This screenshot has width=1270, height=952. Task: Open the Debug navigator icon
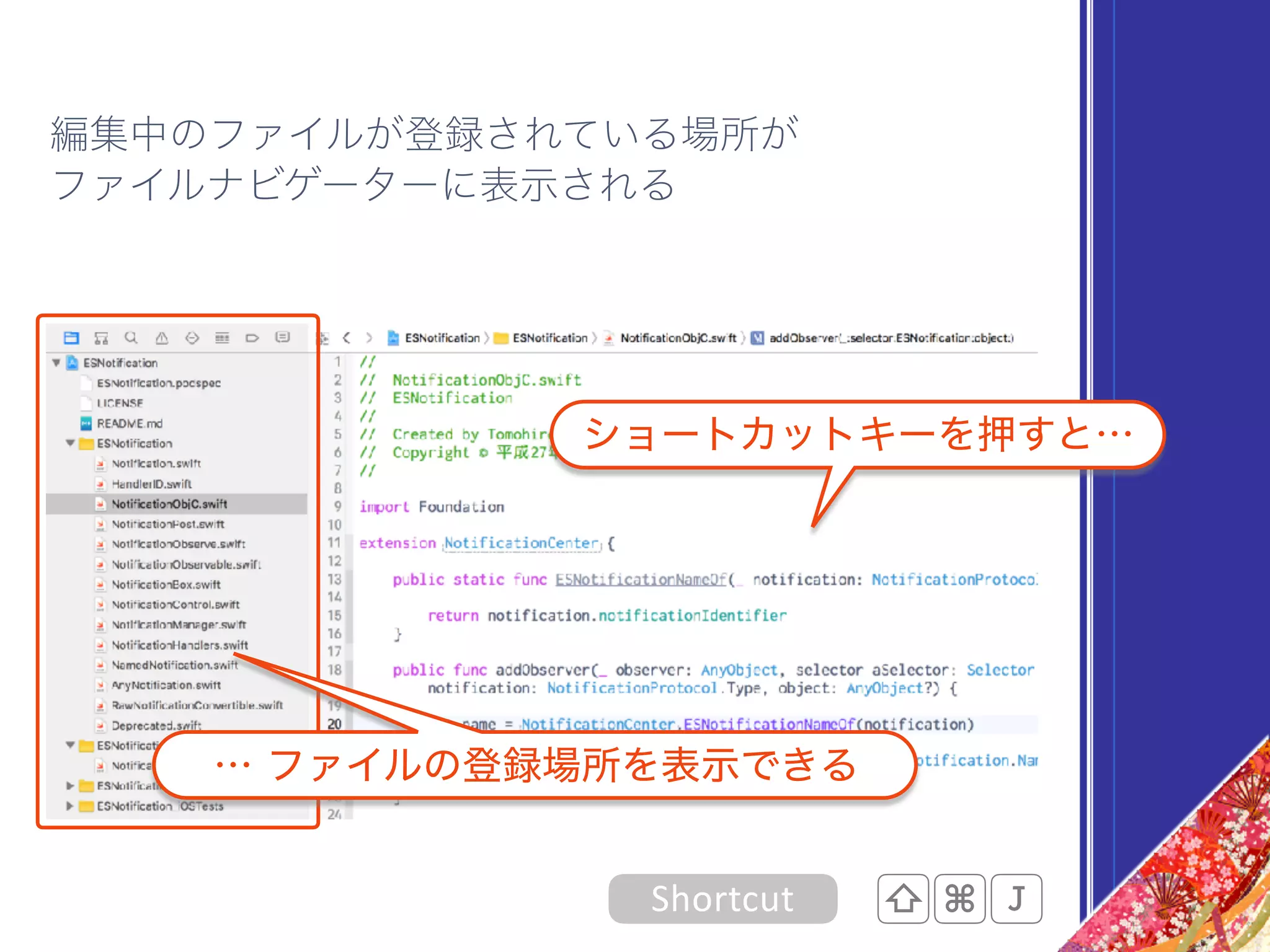pos(222,338)
